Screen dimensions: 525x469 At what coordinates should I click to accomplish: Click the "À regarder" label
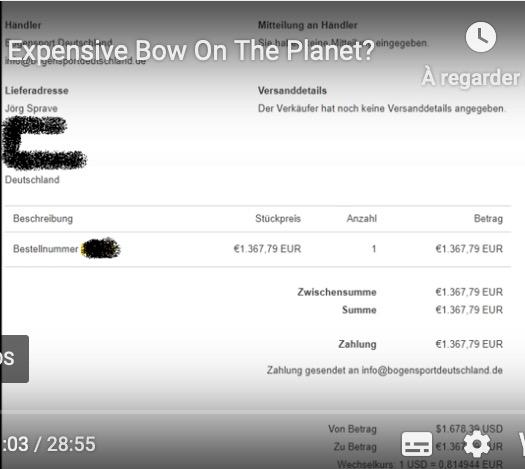point(471,78)
